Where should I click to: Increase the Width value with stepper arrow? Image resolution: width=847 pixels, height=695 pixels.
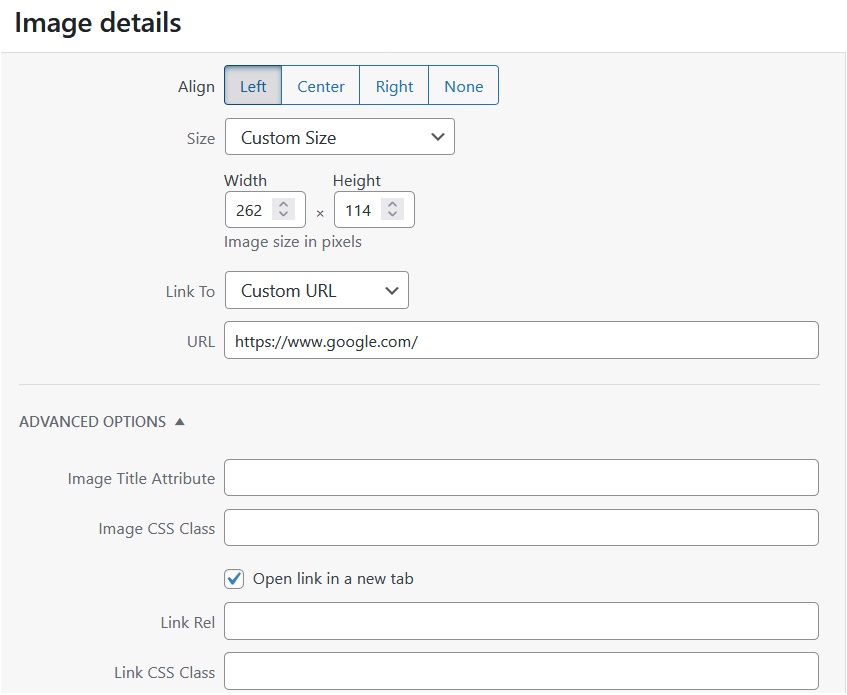pyautogui.click(x=284, y=205)
